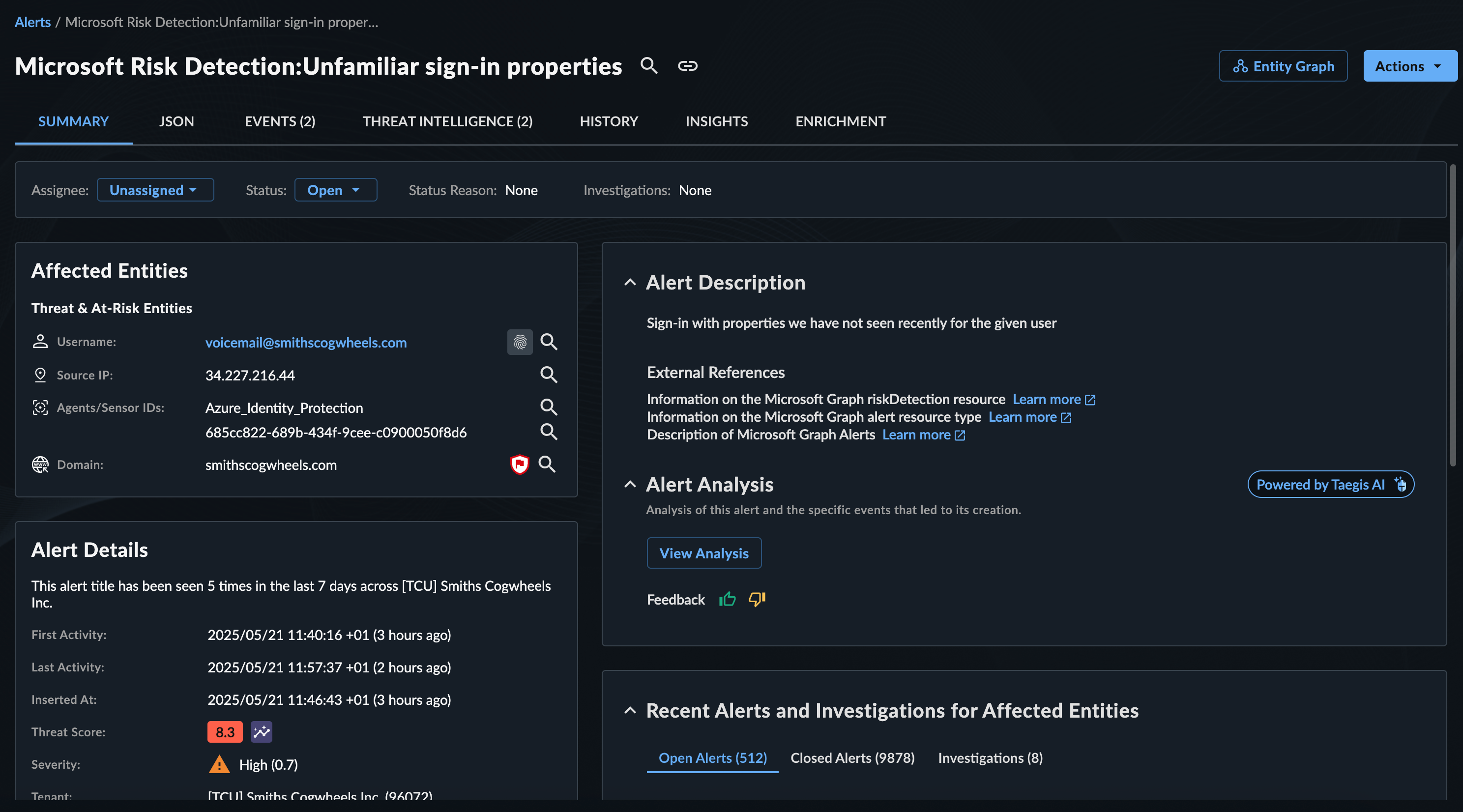This screenshot has width=1463, height=812.
Task: Open the voicemail@smithscogwheels.com username link
Action: pos(306,342)
